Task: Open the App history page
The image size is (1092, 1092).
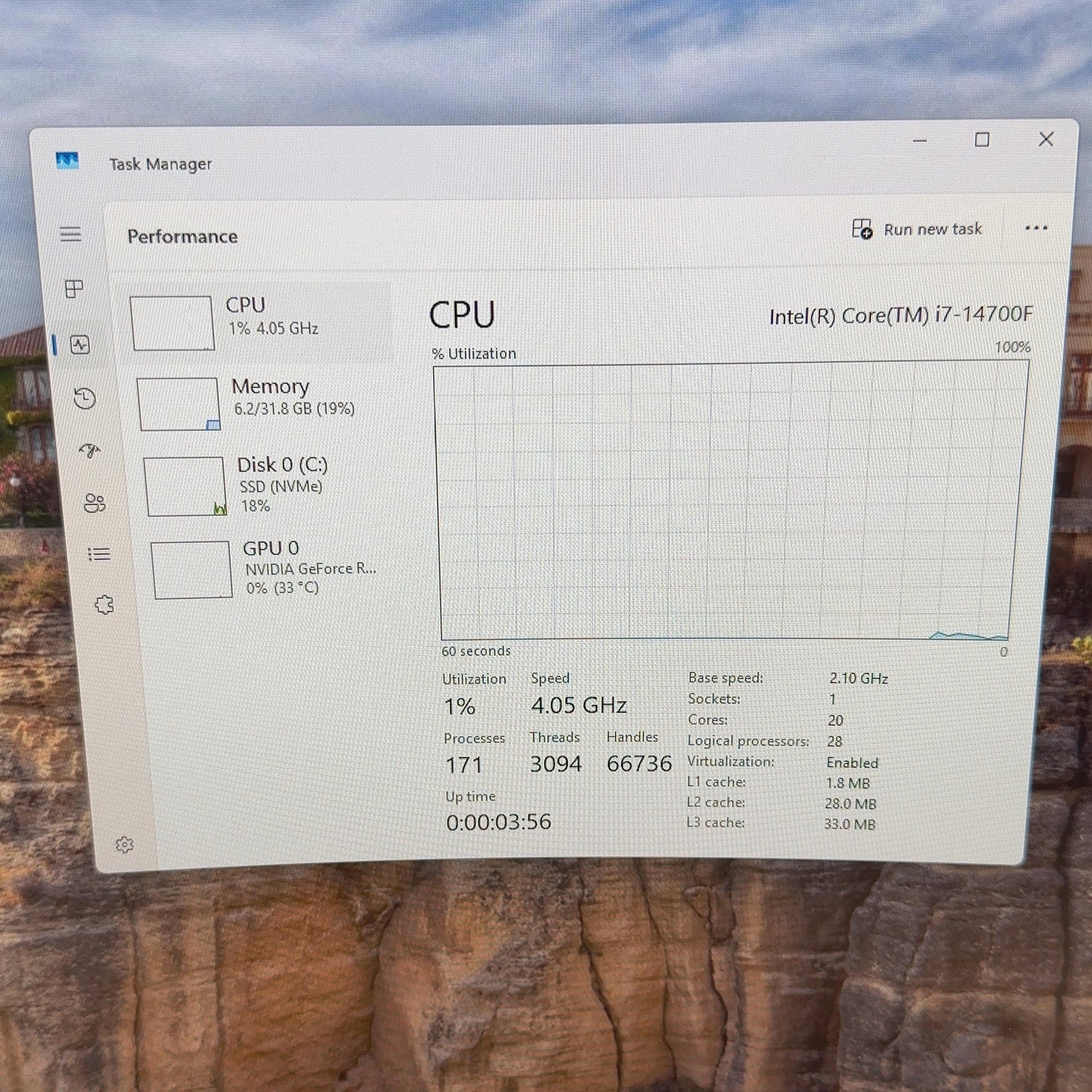Action: (x=84, y=397)
